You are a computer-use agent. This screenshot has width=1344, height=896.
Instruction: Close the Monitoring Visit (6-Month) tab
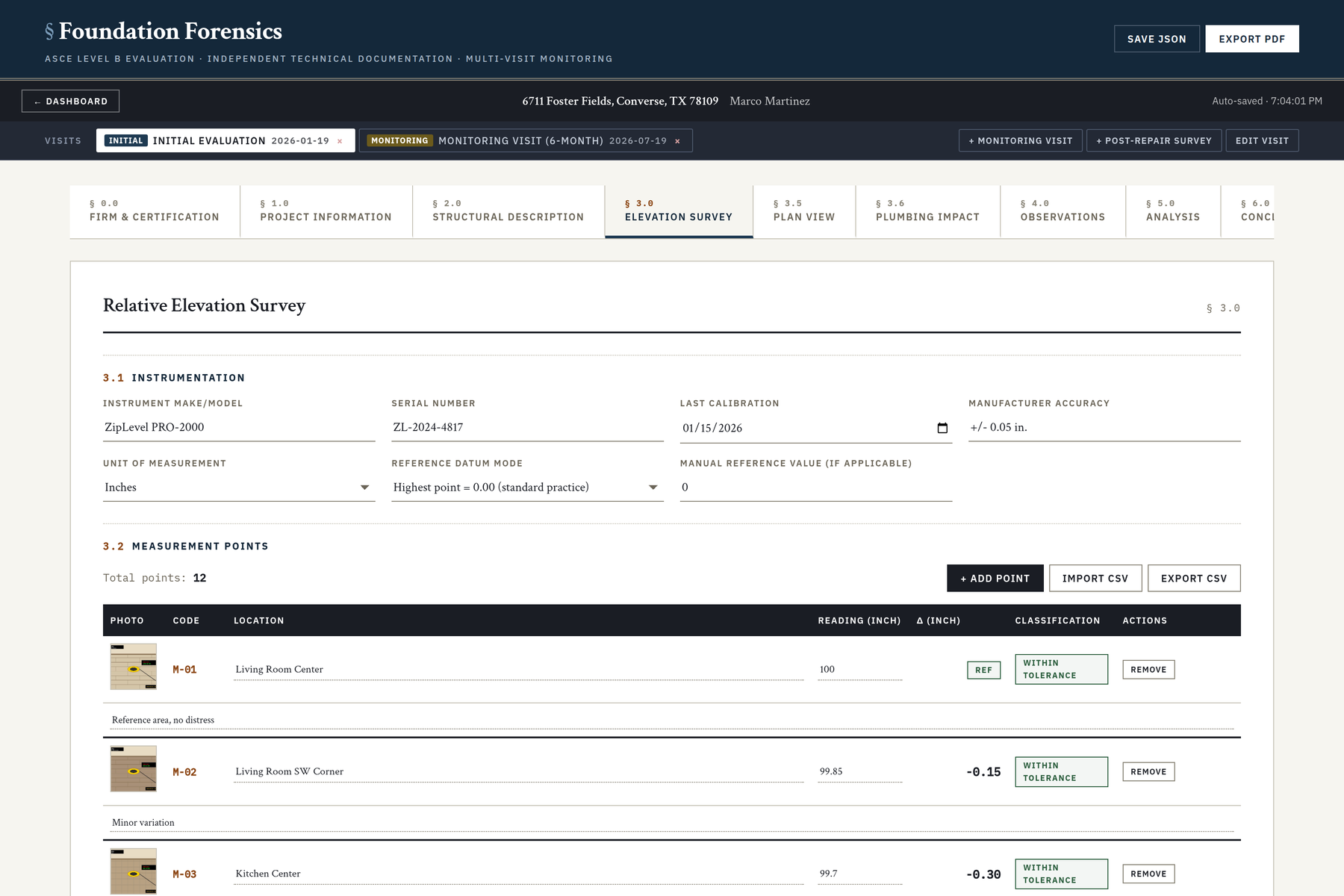[x=677, y=141]
